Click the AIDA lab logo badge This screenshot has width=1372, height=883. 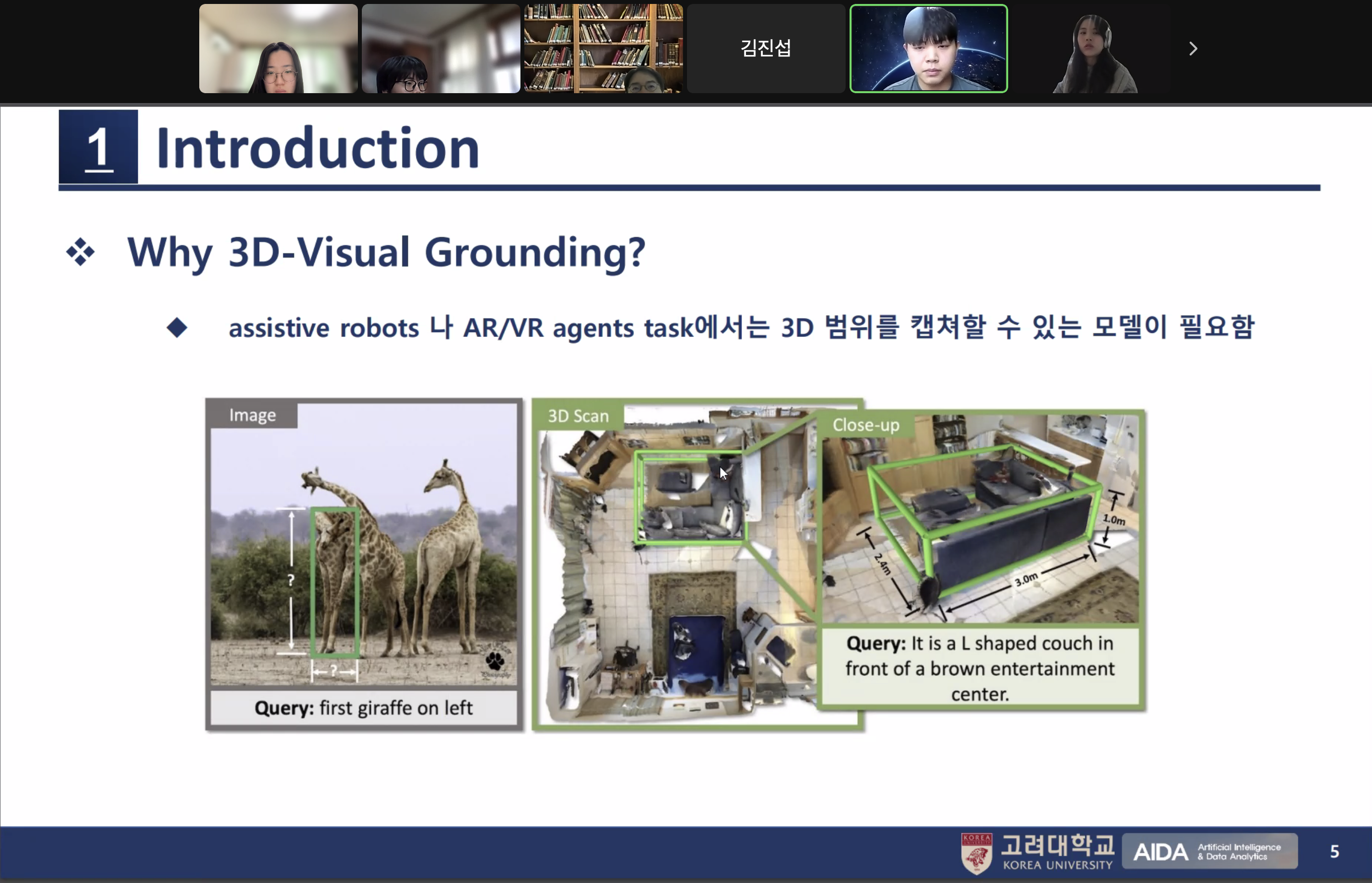1211,851
